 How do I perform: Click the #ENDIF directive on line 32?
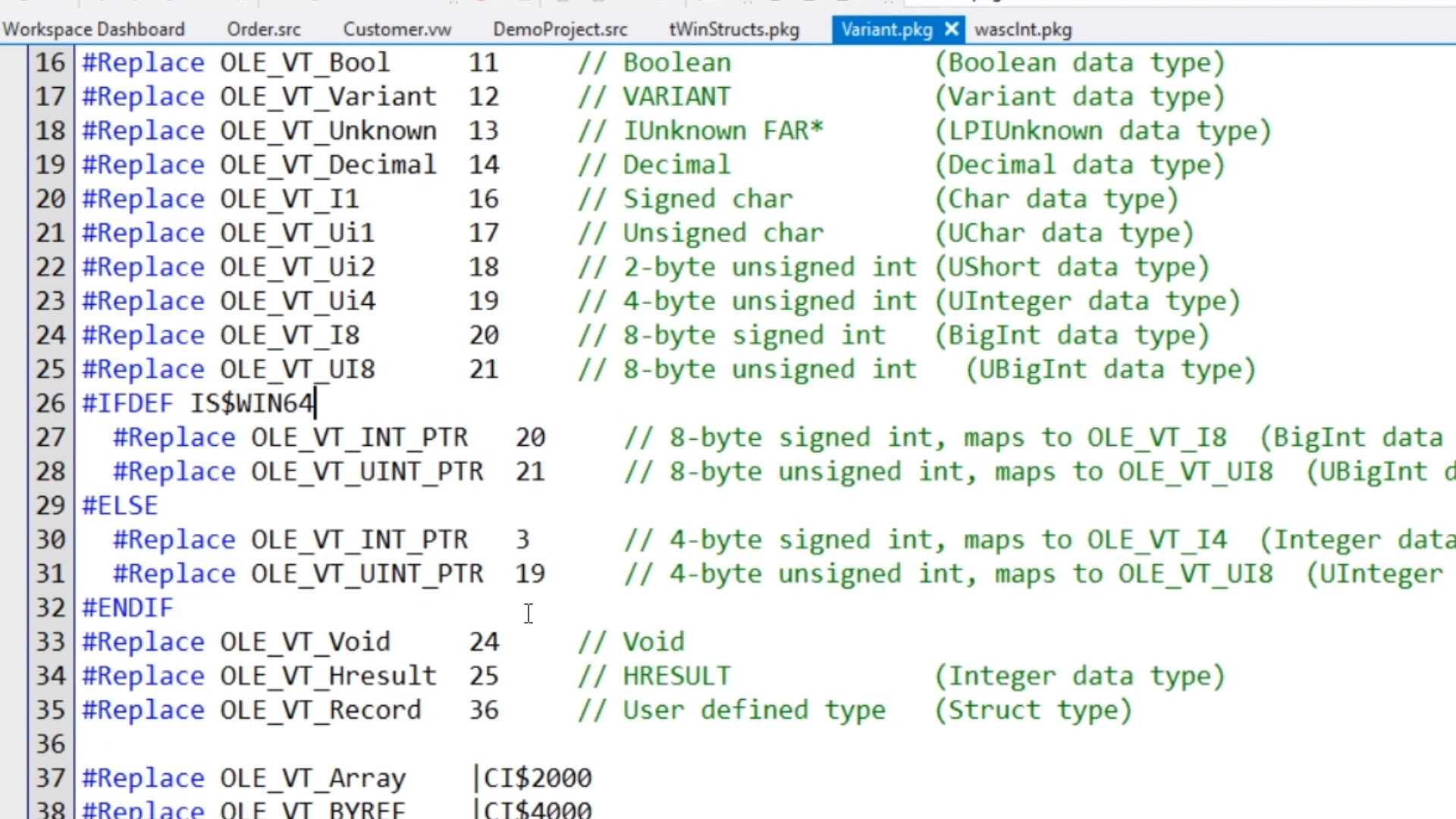127,608
